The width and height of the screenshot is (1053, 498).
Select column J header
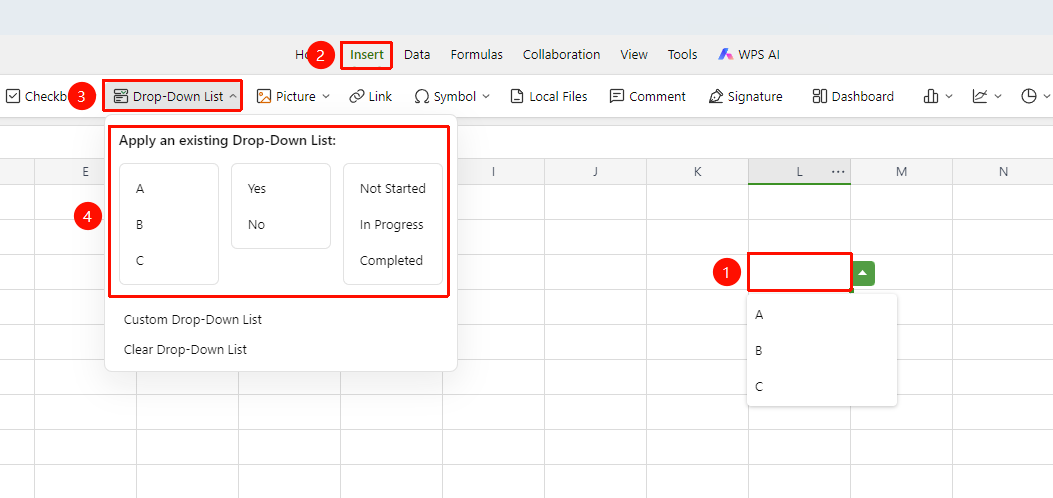tap(595, 172)
